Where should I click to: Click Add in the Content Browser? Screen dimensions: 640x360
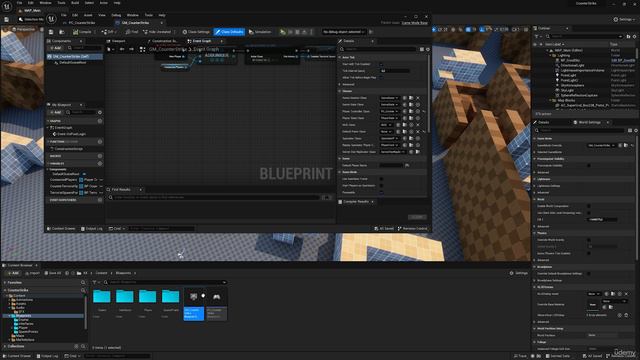pyautogui.click(x=13, y=273)
